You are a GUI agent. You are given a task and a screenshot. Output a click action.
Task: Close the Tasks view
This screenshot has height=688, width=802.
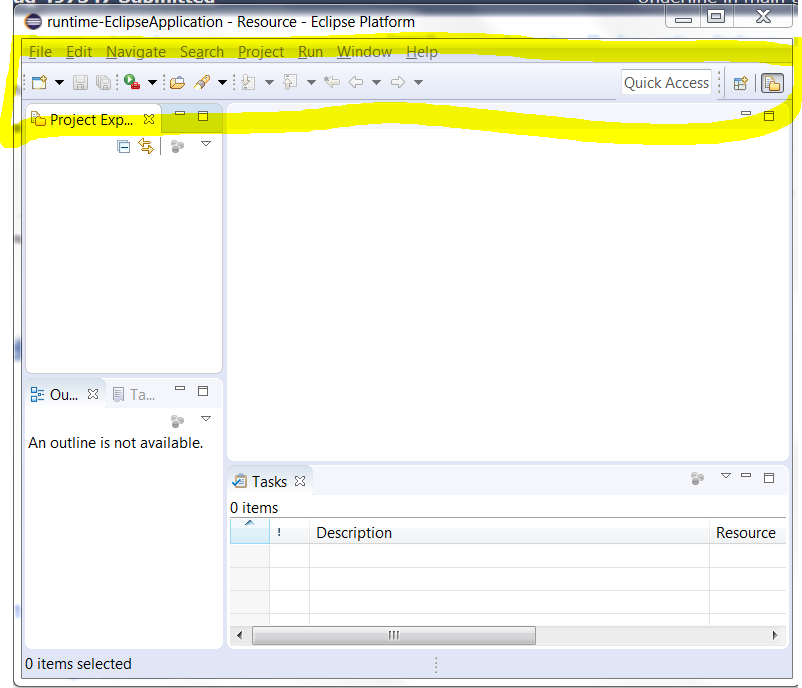click(x=300, y=481)
